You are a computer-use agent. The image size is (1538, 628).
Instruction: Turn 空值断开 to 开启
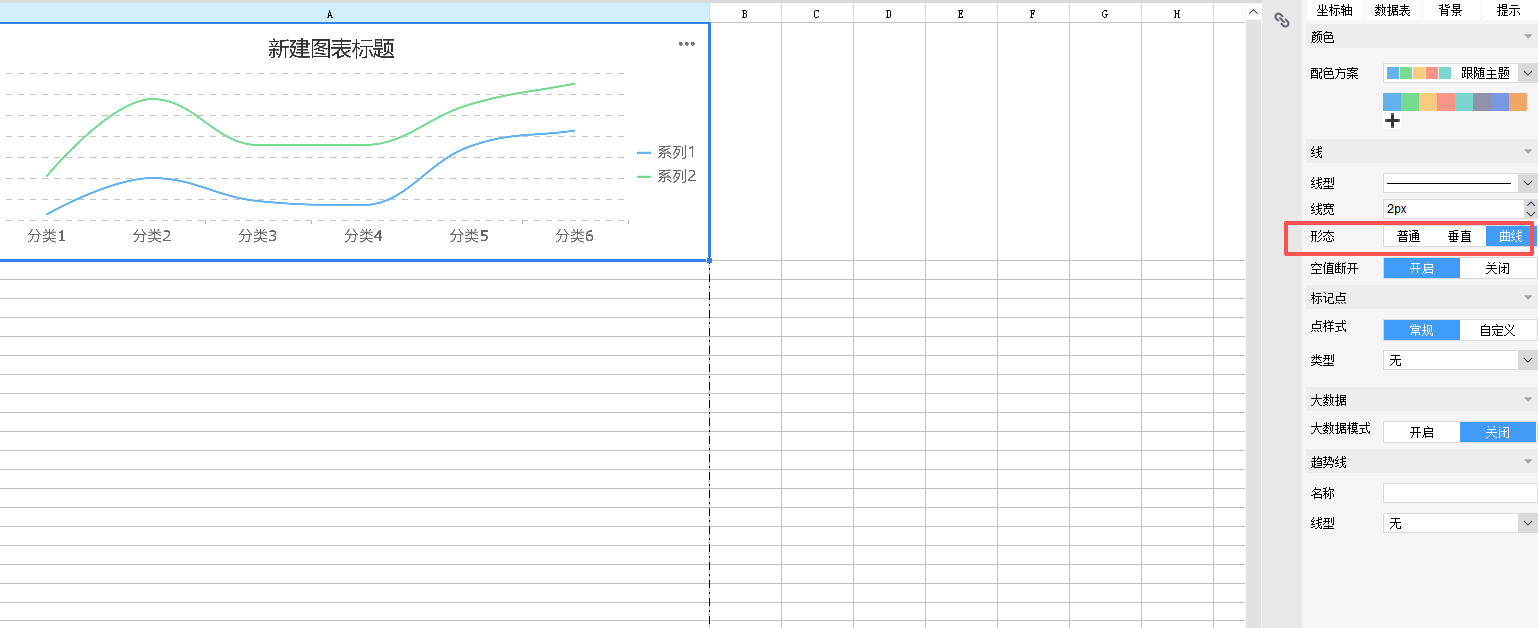pyautogui.click(x=1421, y=268)
